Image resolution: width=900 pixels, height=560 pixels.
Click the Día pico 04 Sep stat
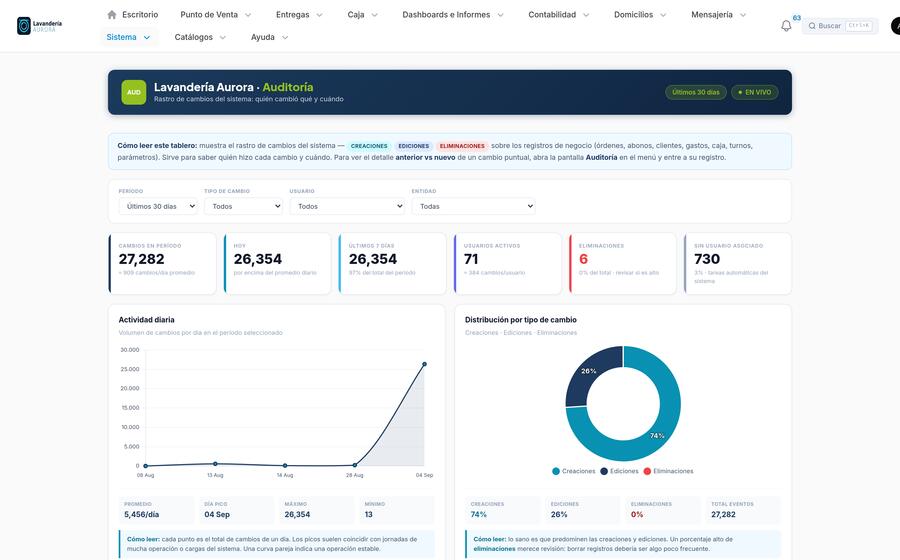pyautogui.click(x=236, y=510)
